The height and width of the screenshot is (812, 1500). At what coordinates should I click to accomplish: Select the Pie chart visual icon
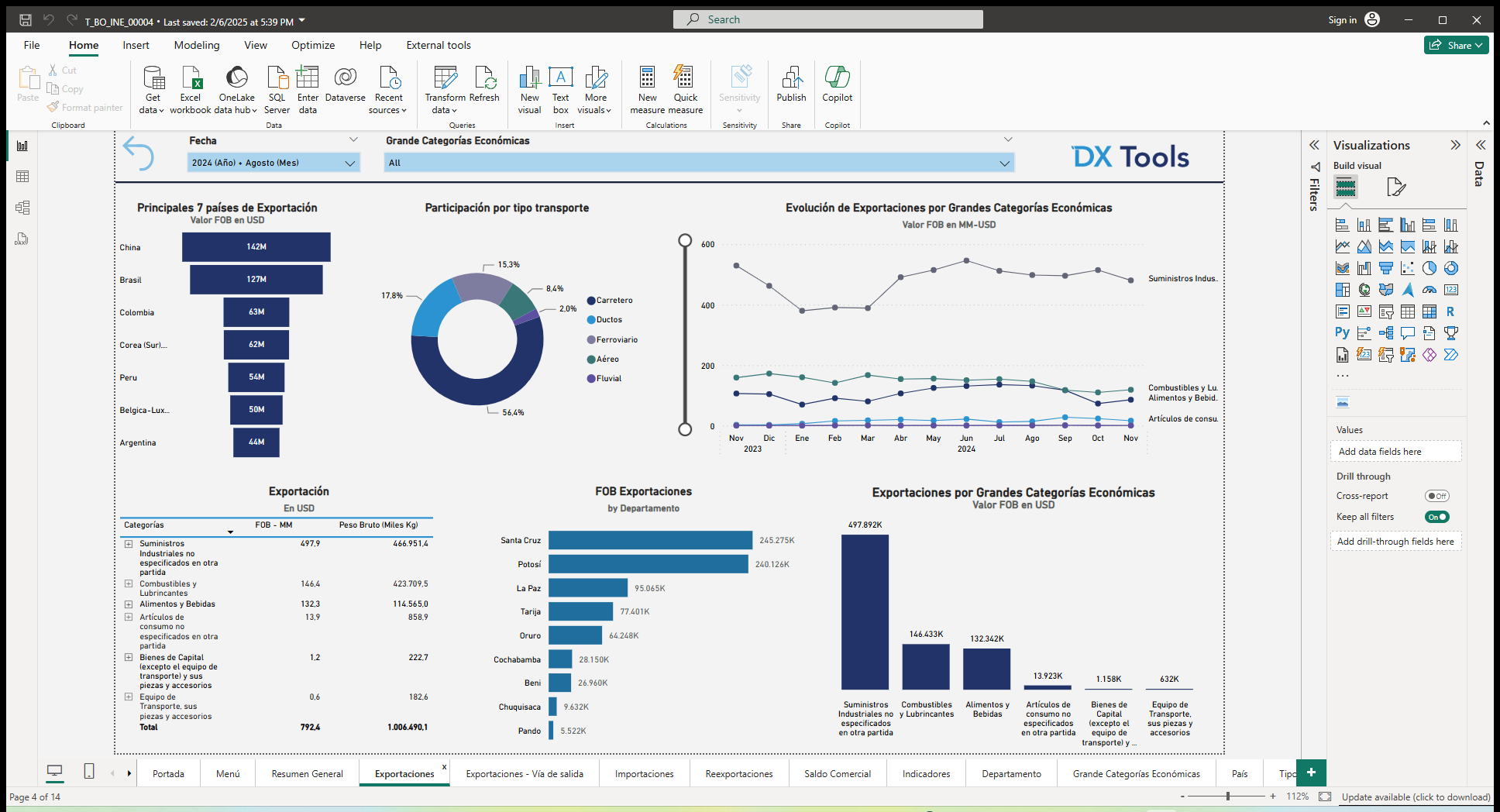(x=1429, y=269)
